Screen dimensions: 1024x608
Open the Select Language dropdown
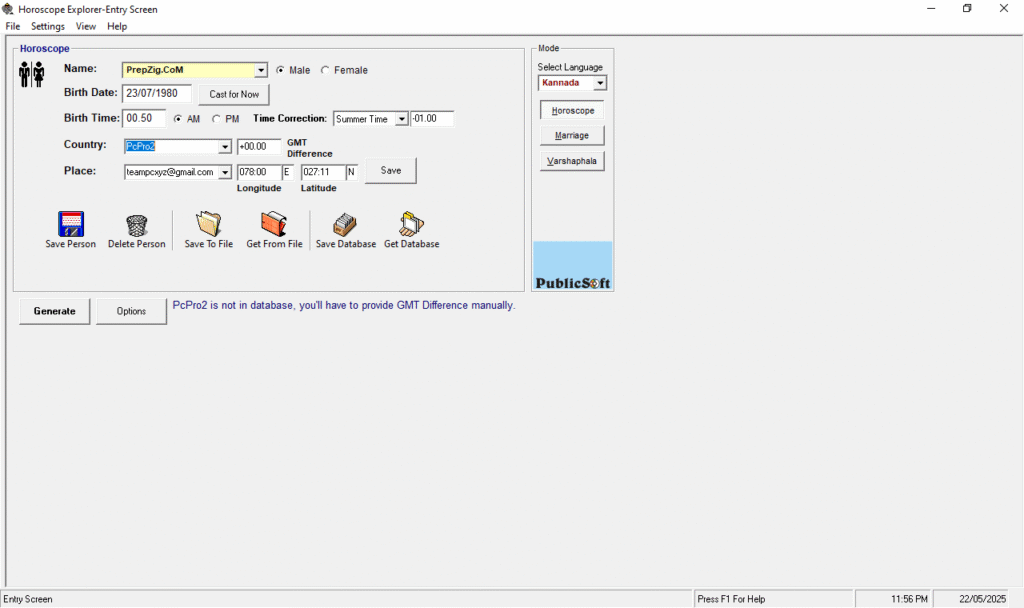pyautogui.click(x=600, y=83)
